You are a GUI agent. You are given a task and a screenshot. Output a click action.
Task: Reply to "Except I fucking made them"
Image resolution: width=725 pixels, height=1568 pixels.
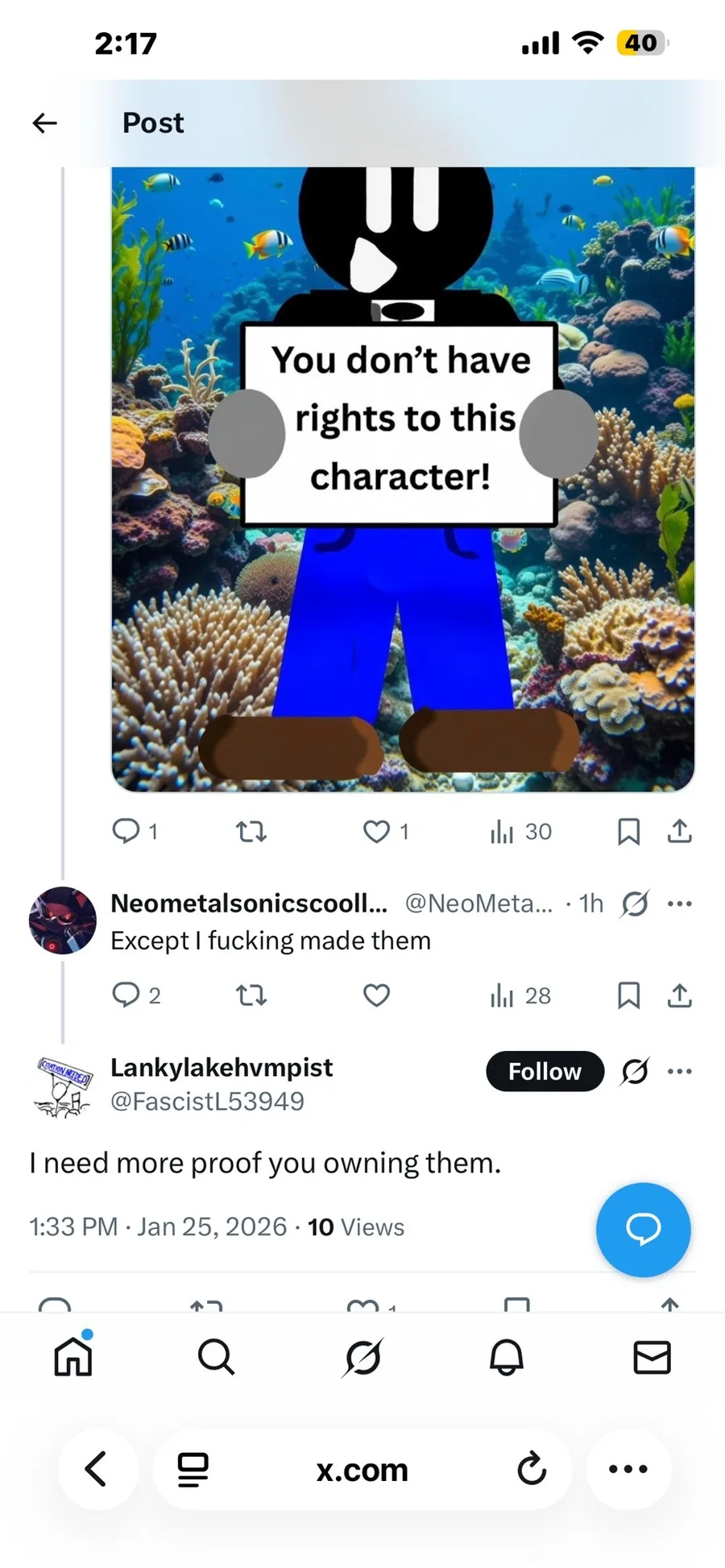click(126, 995)
